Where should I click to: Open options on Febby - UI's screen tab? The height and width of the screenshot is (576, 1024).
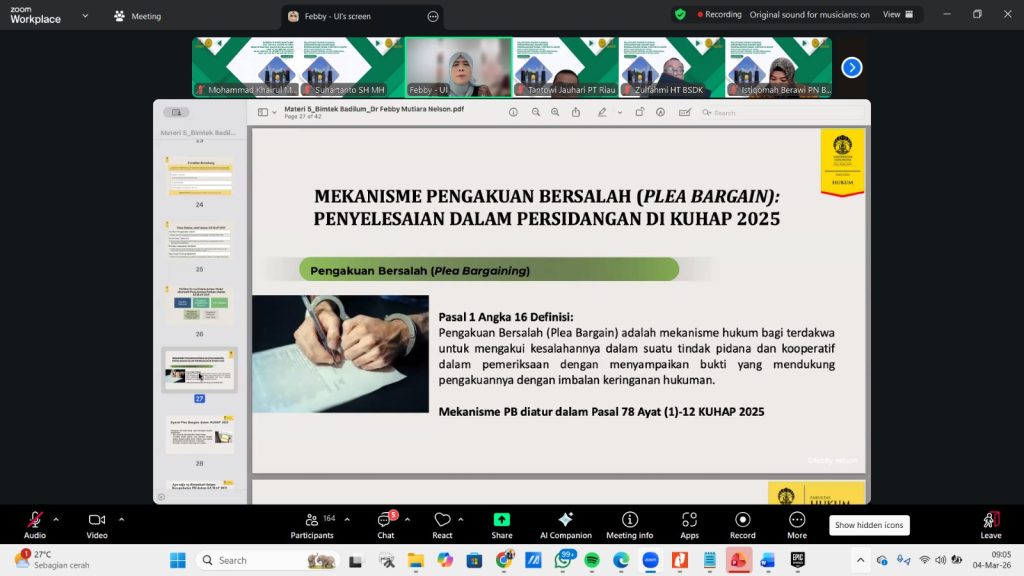coord(433,16)
